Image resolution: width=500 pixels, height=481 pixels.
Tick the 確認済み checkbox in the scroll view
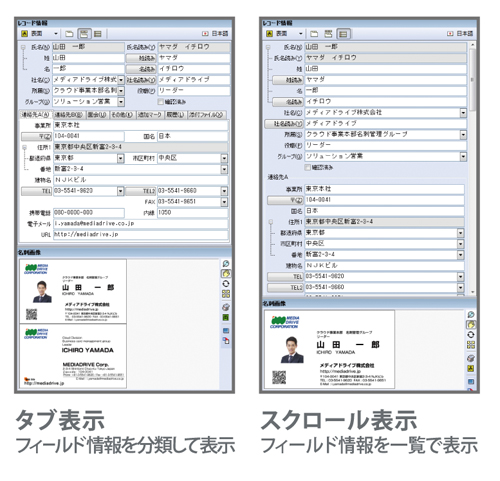308,167
